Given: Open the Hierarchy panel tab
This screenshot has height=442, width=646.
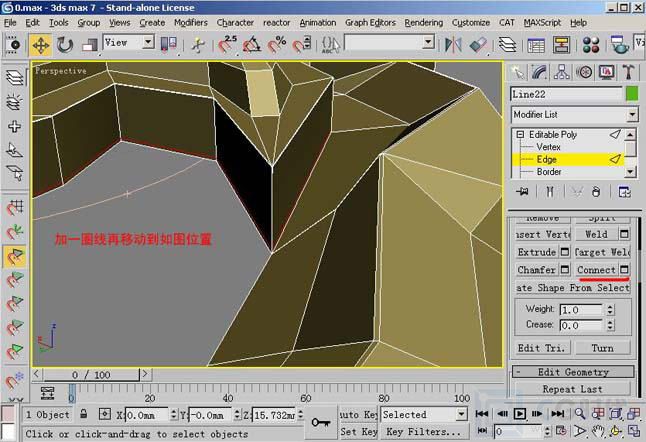Looking at the screenshot, I should 562,72.
